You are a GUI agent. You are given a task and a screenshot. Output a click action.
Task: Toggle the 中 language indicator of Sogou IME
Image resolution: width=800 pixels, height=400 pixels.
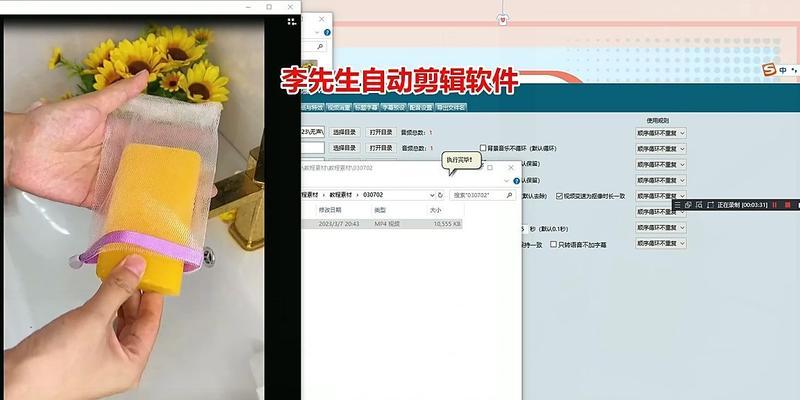click(782, 70)
